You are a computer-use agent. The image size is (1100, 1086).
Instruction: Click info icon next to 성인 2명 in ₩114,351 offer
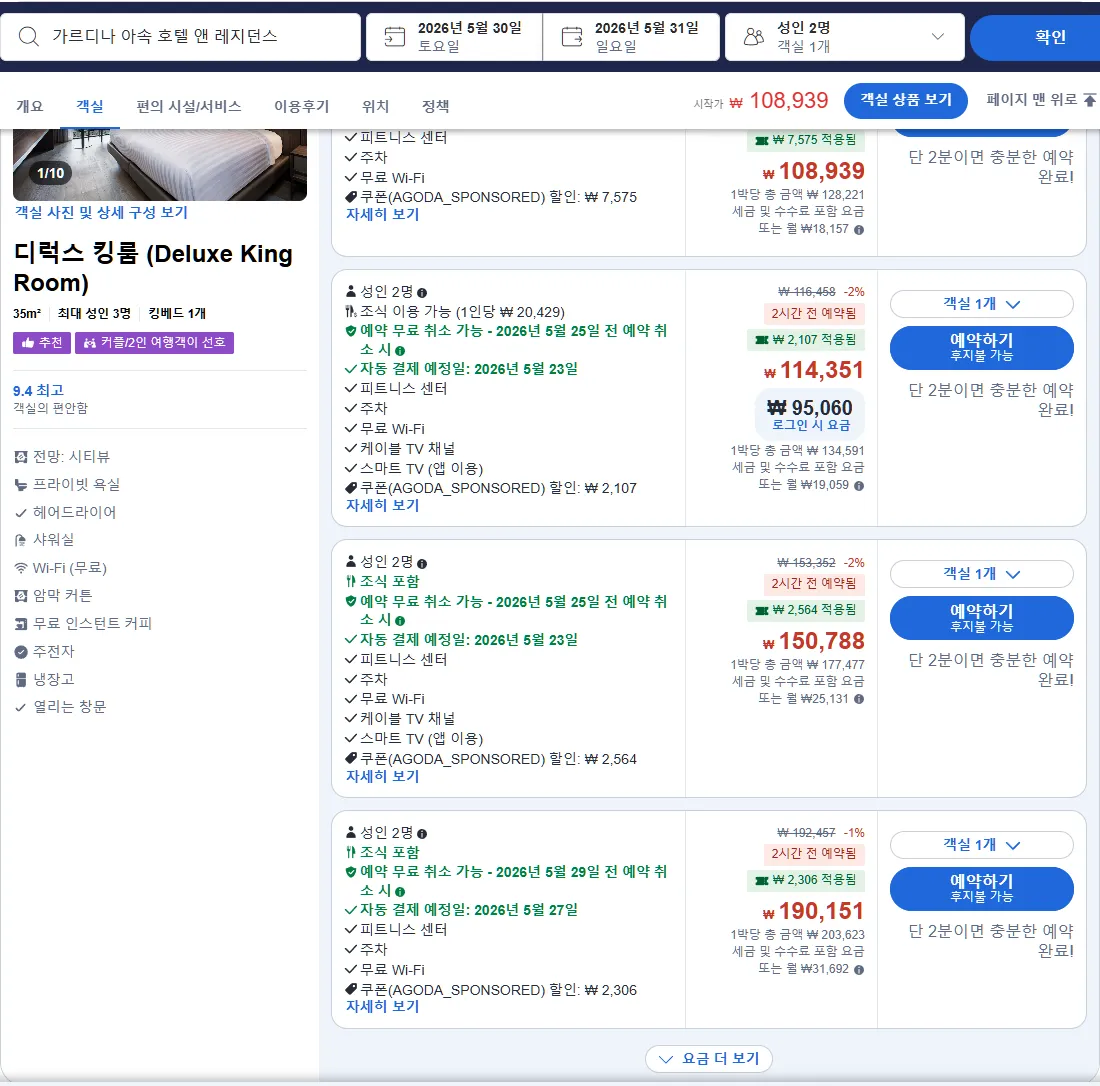click(422, 293)
